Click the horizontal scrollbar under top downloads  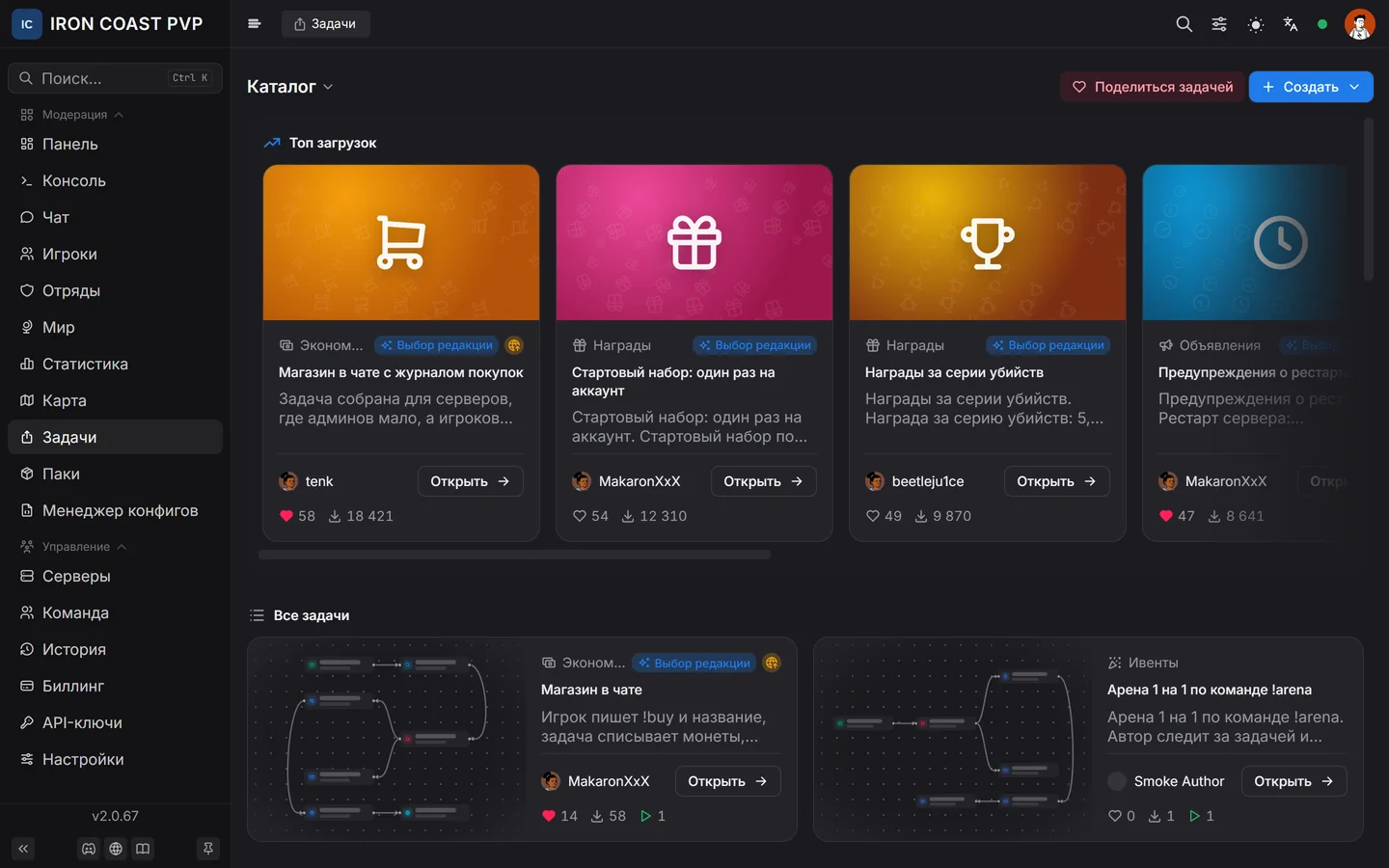(x=514, y=555)
